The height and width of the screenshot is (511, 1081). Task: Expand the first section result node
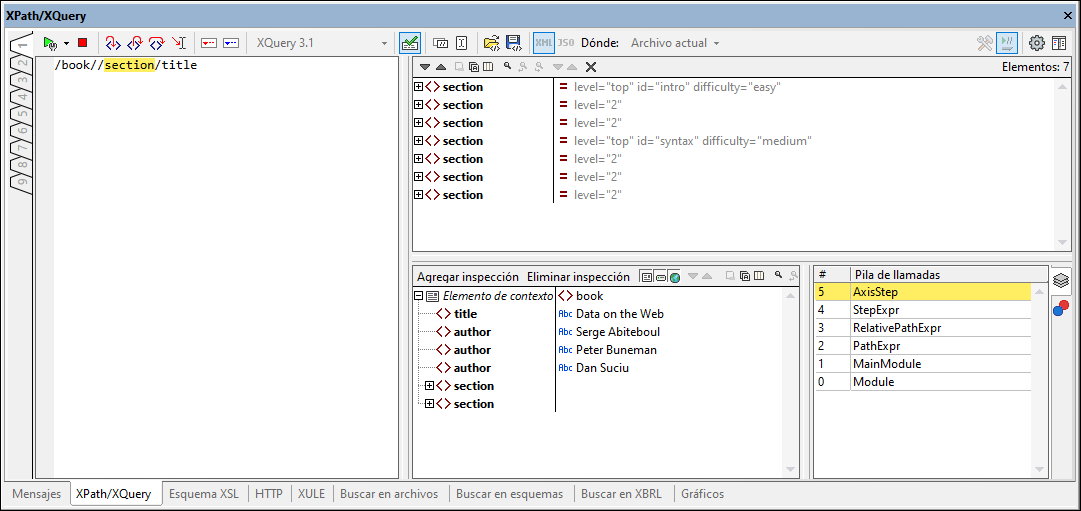click(x=419, y=87)
